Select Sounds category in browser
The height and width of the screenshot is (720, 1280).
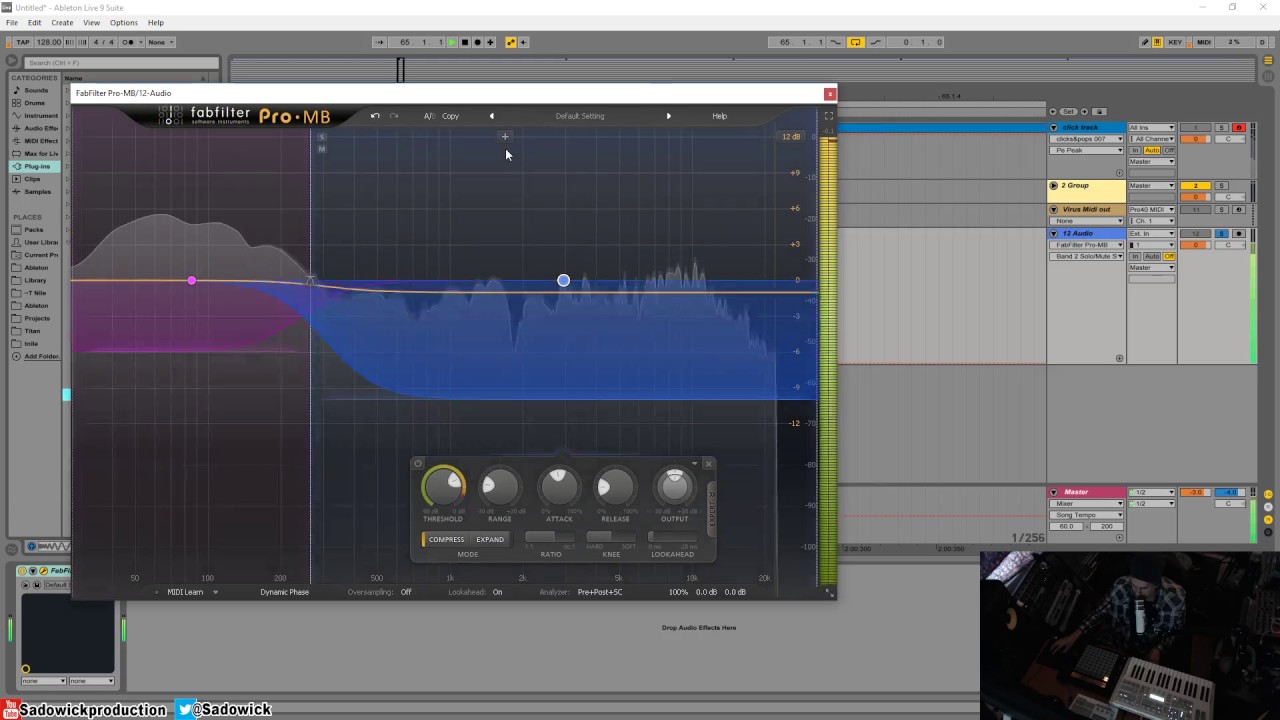click(x=36, y=90)
